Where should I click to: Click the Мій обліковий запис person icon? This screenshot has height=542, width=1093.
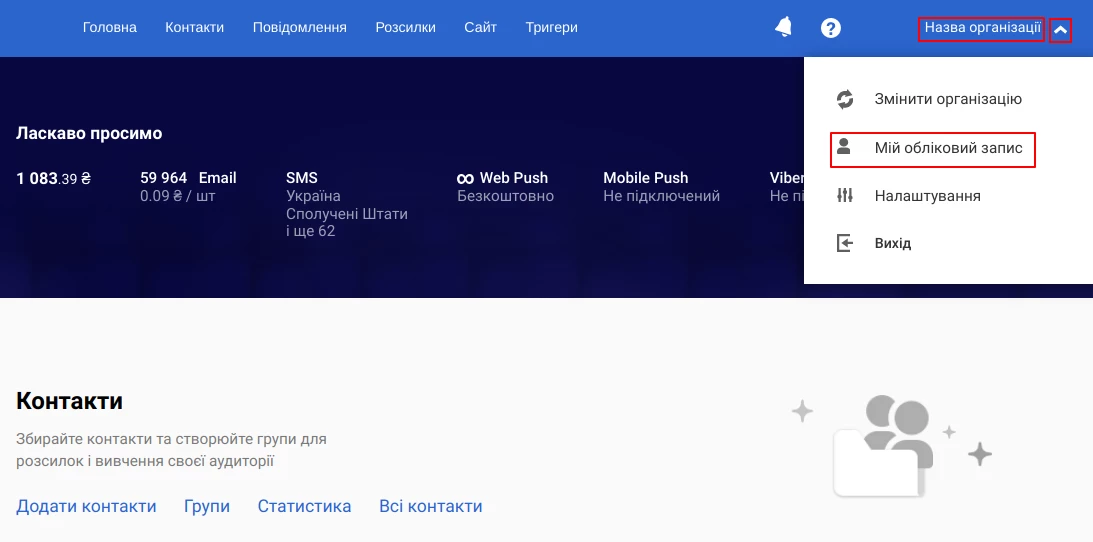844,147
